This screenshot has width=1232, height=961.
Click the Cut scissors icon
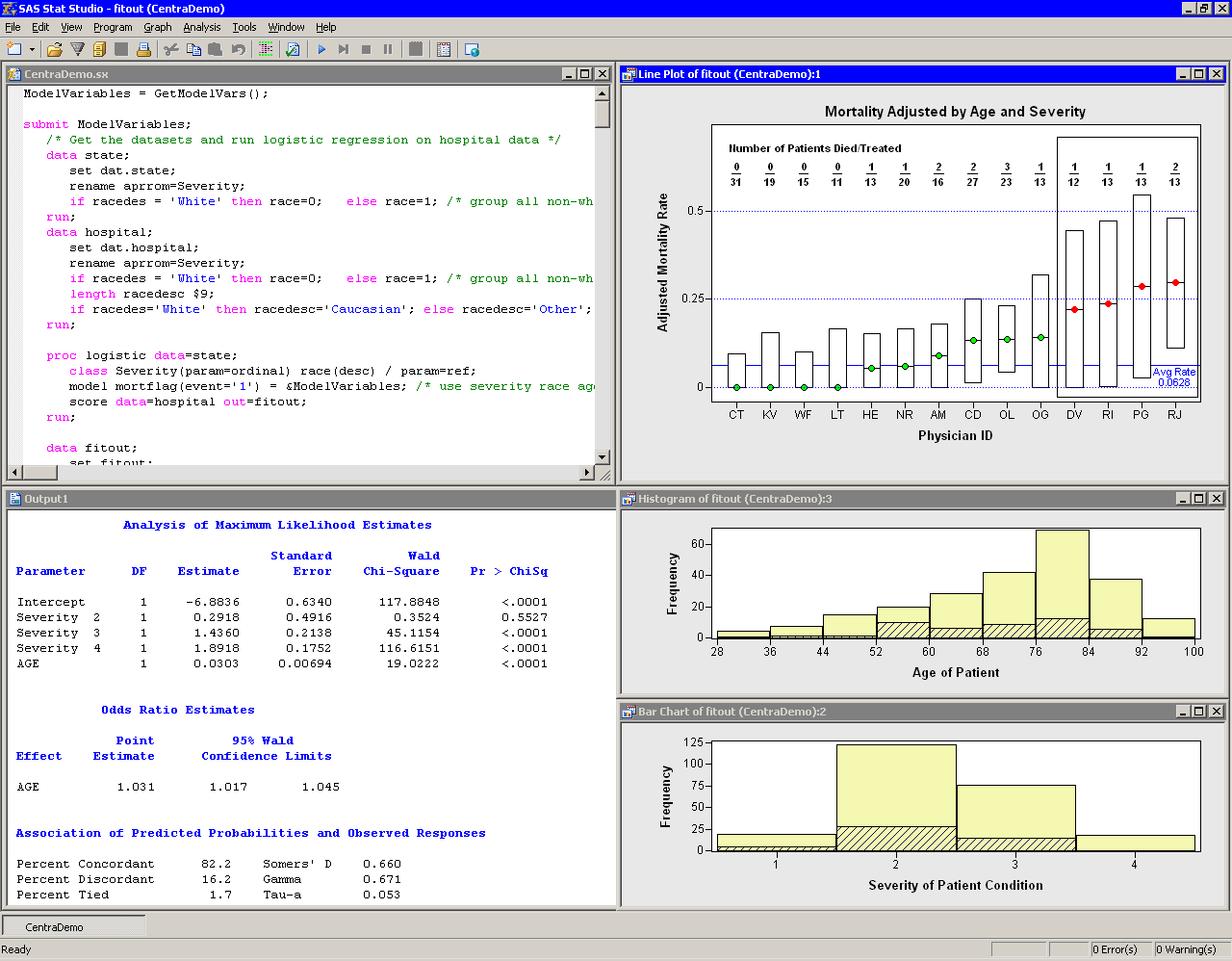click(171, 49)
